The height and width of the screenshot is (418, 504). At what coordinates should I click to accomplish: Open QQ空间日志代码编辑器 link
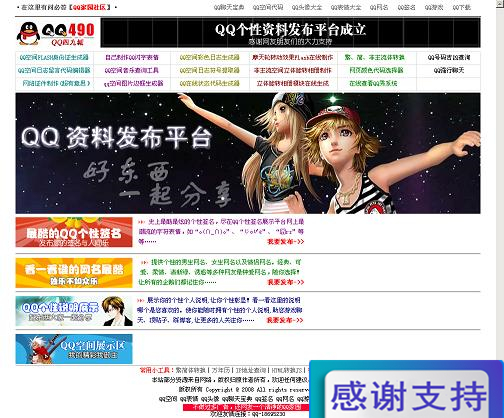[54, 70]
